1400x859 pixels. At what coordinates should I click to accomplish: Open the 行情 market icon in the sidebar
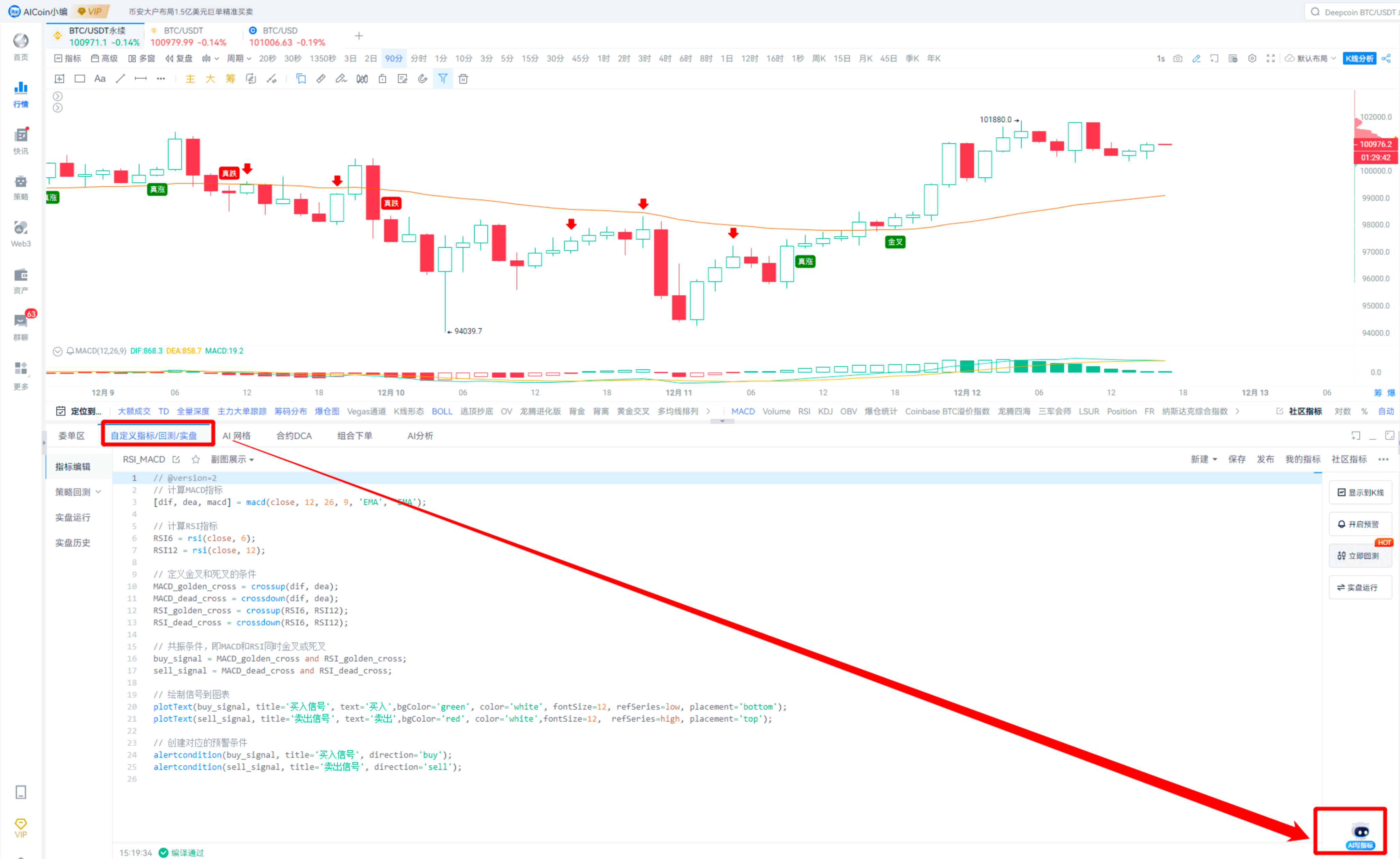click(21, 94)
